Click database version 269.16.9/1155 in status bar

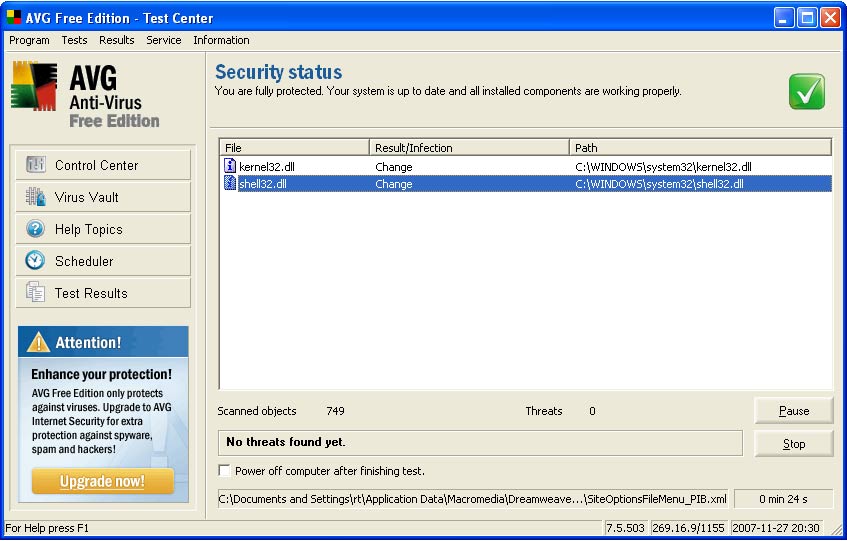tap(688, 528)
